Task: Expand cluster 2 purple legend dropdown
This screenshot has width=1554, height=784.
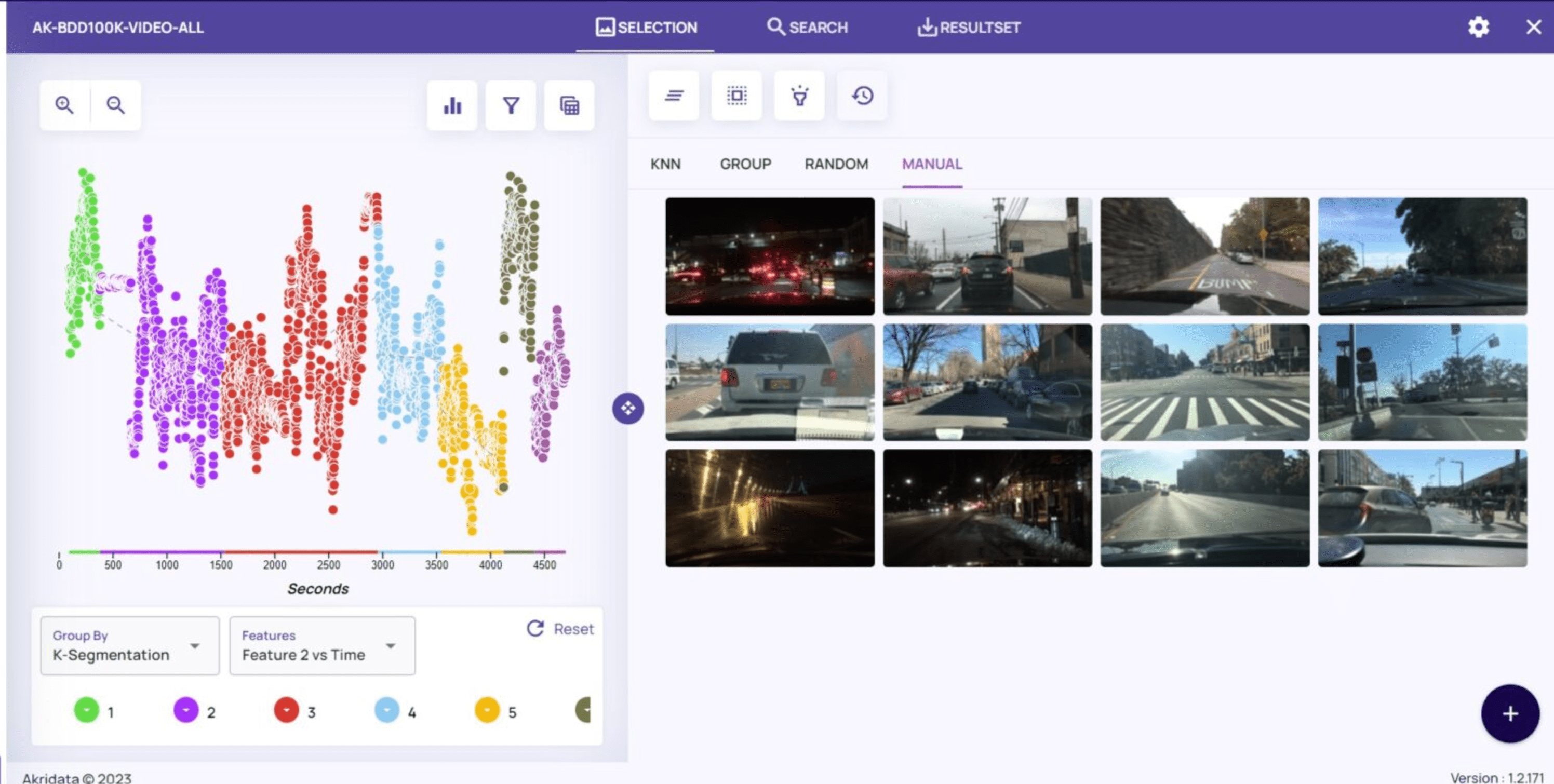Action: tap(186, 710)
